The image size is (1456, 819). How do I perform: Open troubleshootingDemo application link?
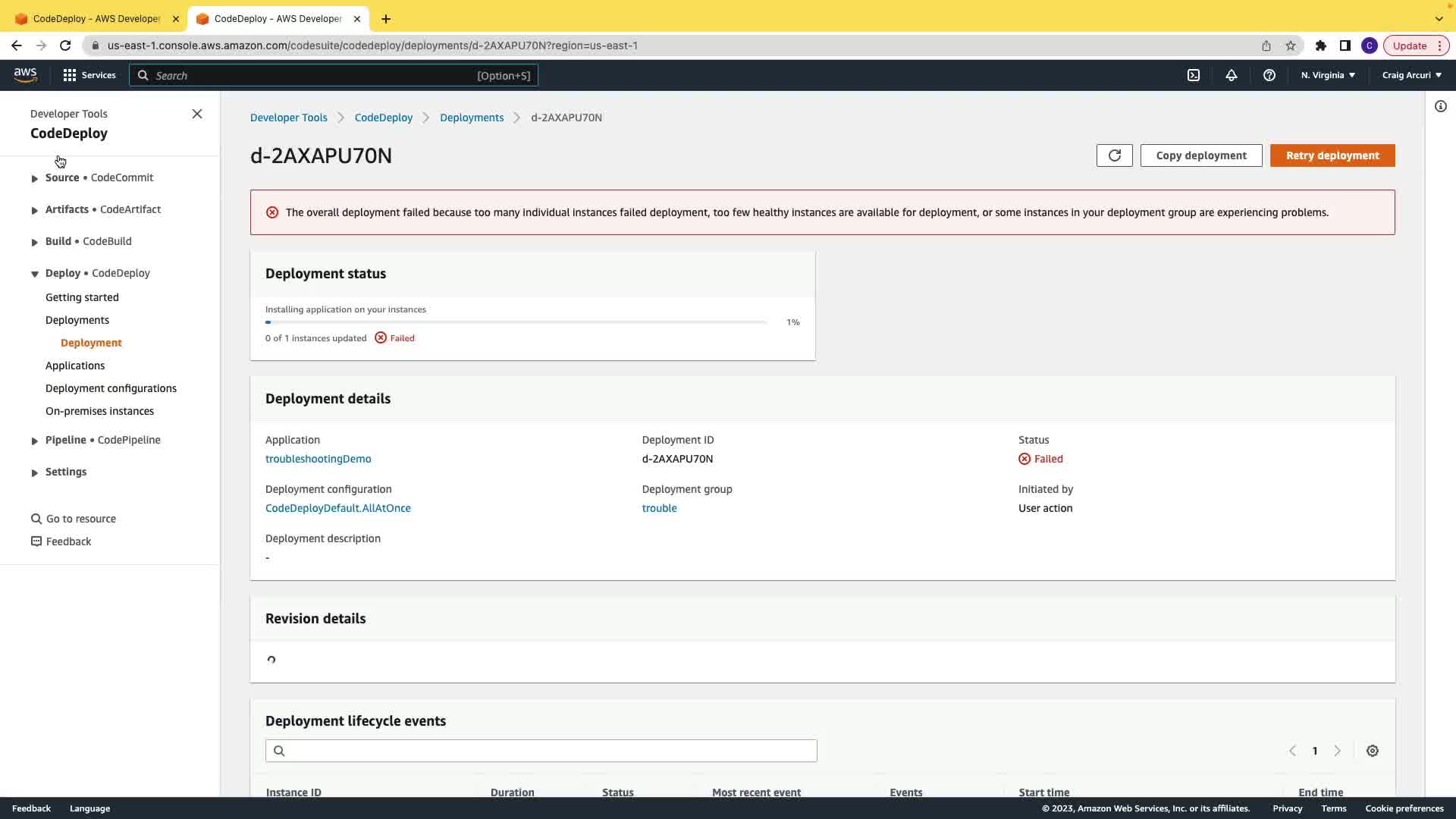click(x=318, y=459)
